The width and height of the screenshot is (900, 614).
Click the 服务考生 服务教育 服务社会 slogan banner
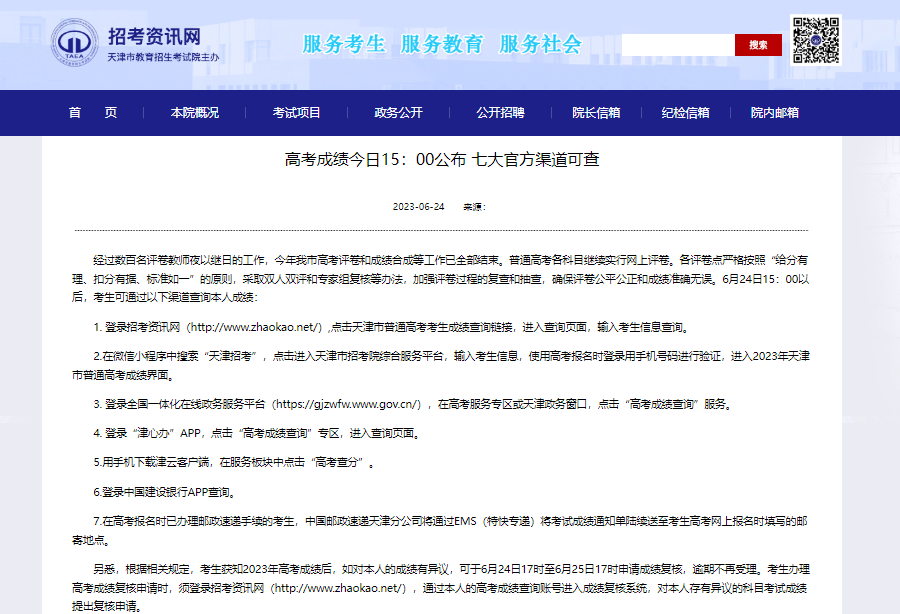(x=442, y=44)
